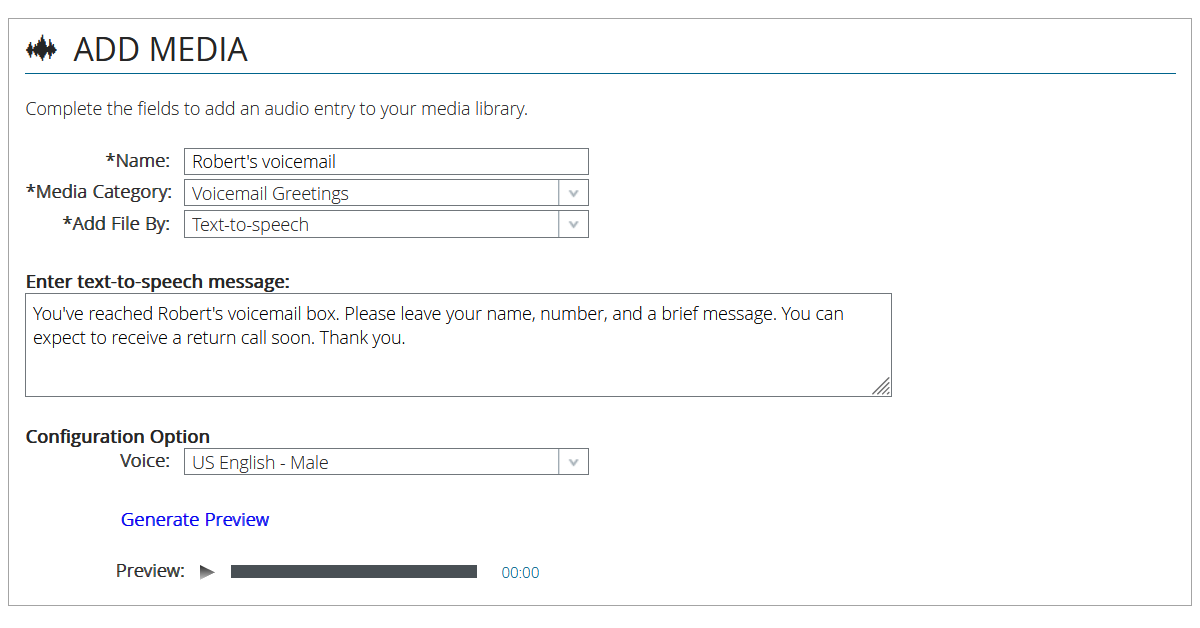The width and height of the screenshot is (1200, 628).
Task: Click the Play icon next to Preview
Action: (207, 571)
